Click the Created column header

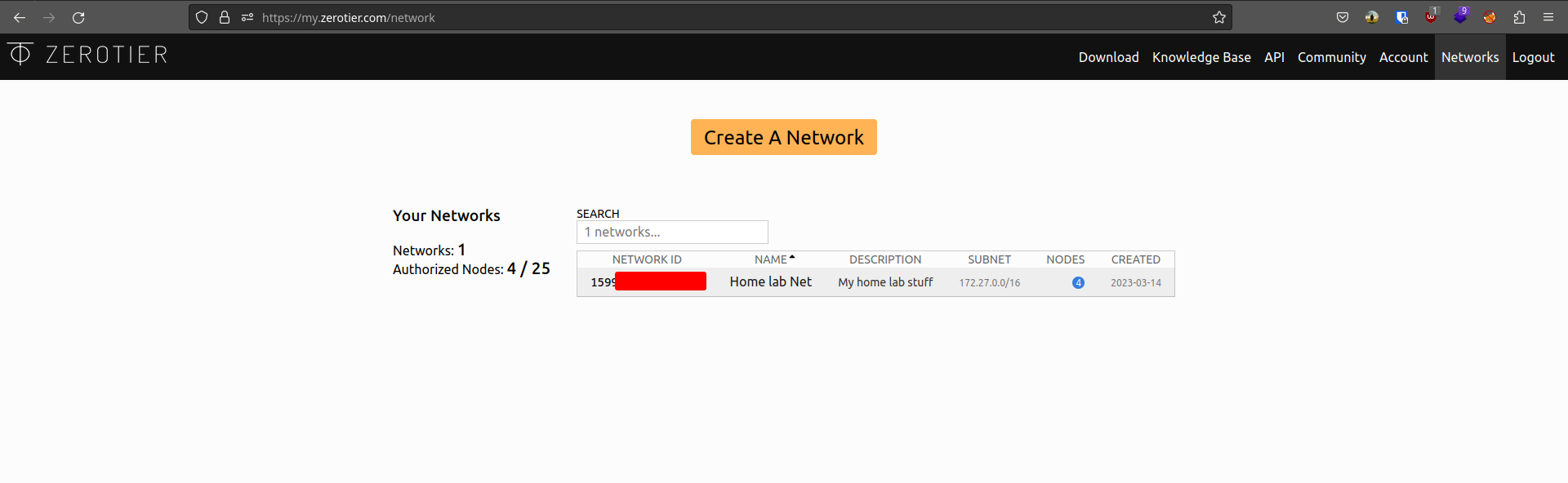(1135, 259)
